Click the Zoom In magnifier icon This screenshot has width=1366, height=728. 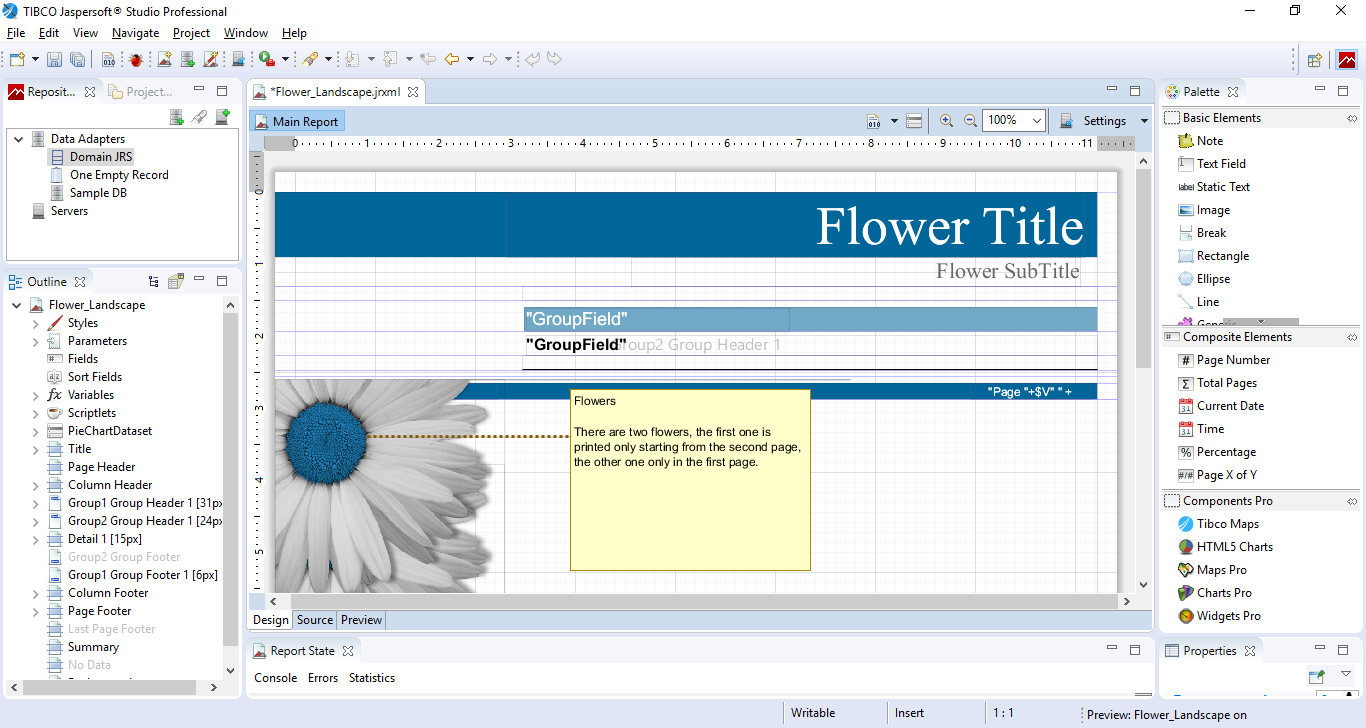pyautogui.click(x=946, y=121)
